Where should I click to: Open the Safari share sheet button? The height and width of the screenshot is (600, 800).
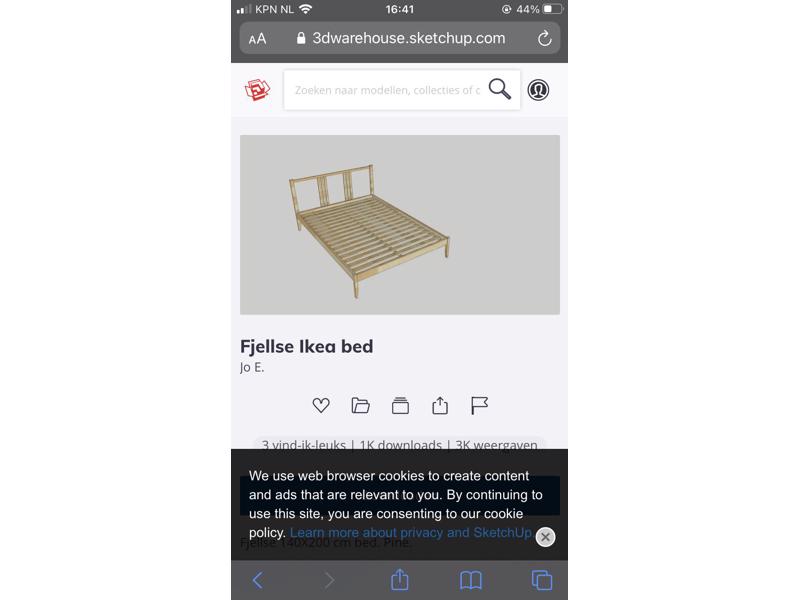(399, 580)
